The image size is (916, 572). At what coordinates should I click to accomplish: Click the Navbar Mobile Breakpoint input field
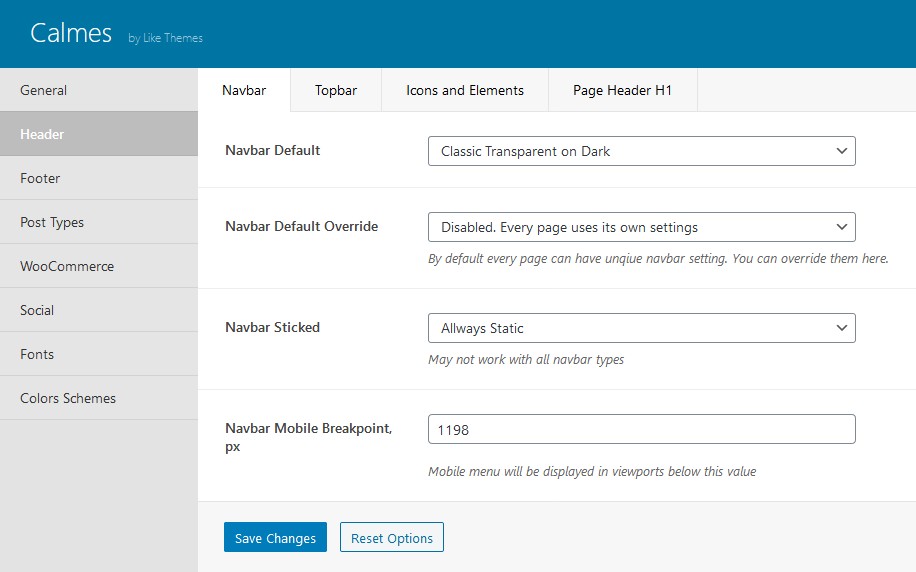(x=641, y=429)
